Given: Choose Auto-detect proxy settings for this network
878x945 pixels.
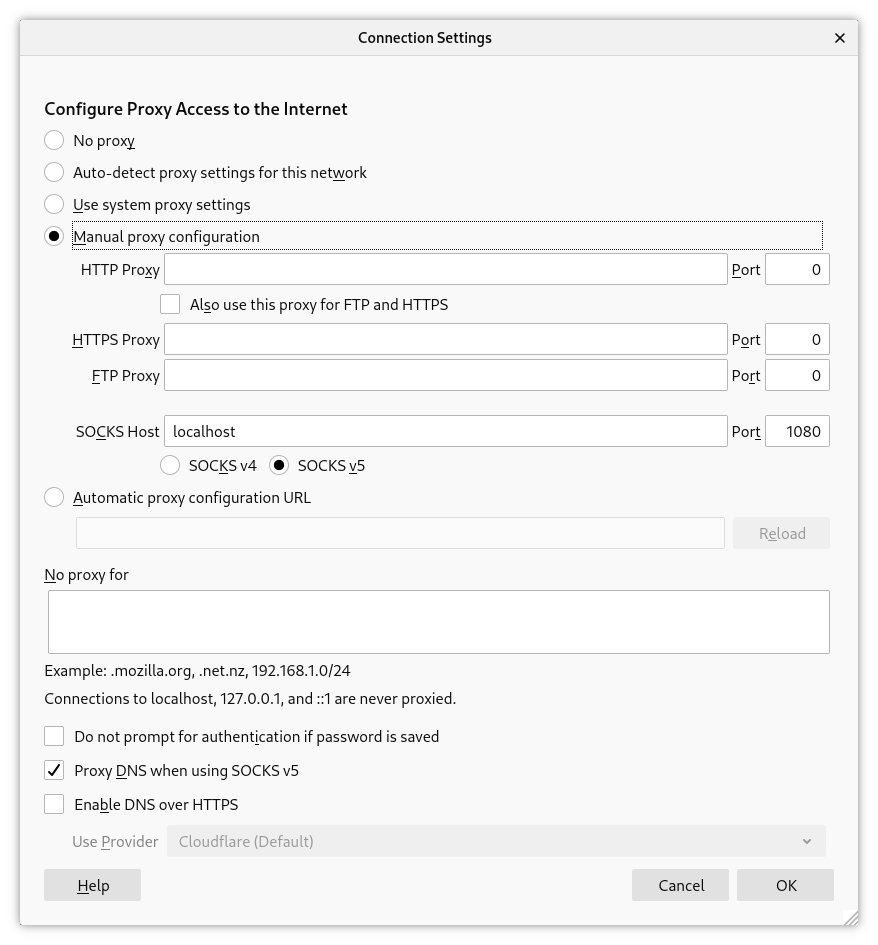Looking at the screenshot, I should pos(55,173).
